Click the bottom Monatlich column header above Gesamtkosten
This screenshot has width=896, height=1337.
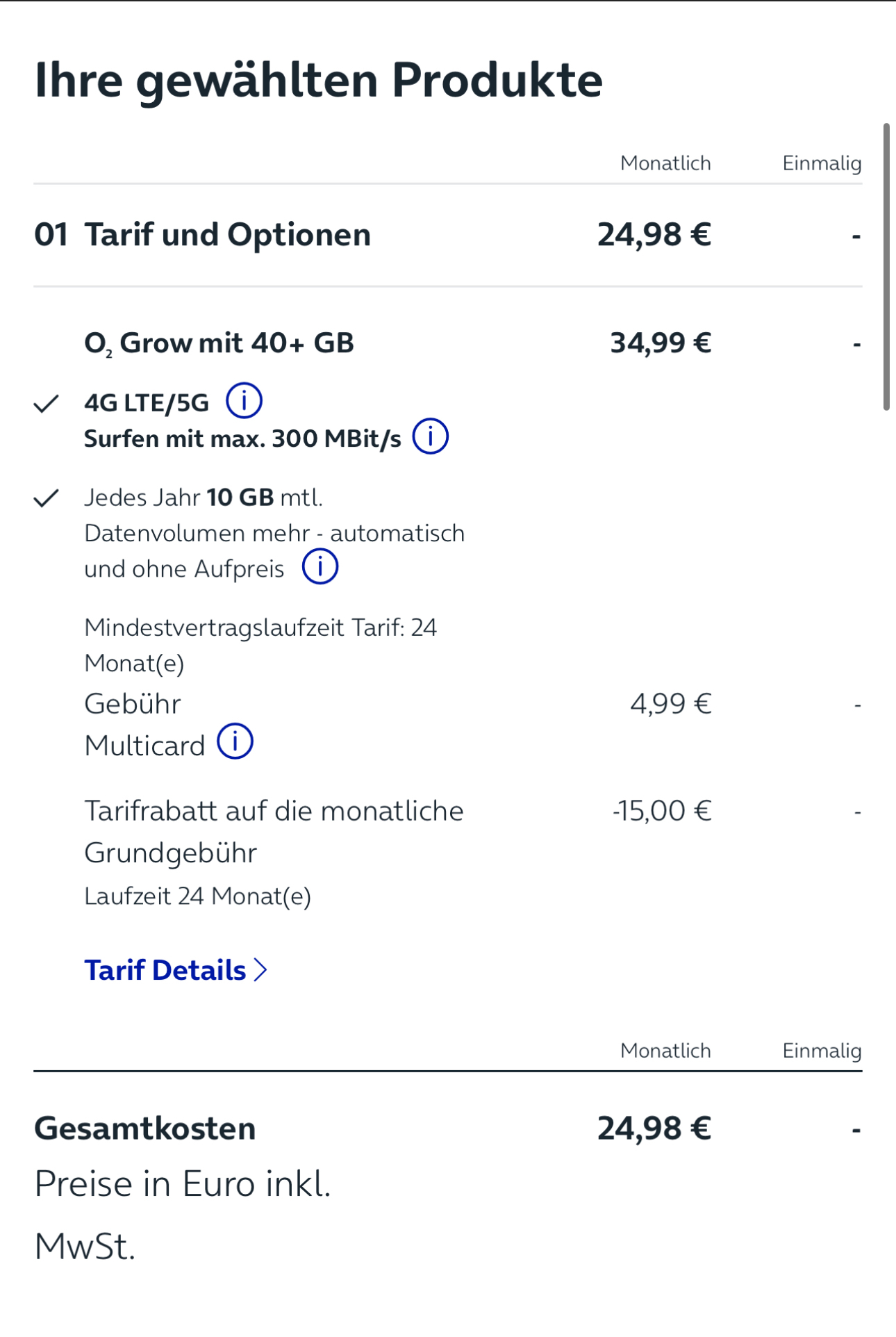tap(665, 1051)
